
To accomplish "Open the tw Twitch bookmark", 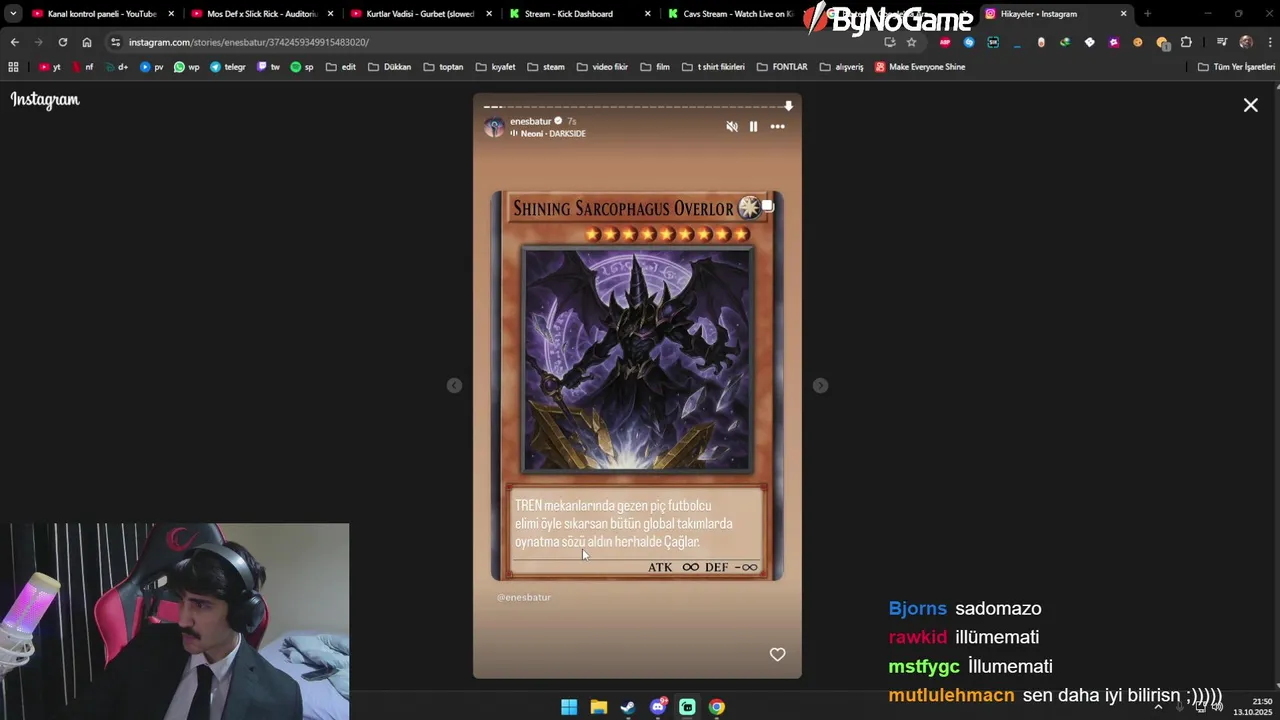I will [x=269, y=67].
